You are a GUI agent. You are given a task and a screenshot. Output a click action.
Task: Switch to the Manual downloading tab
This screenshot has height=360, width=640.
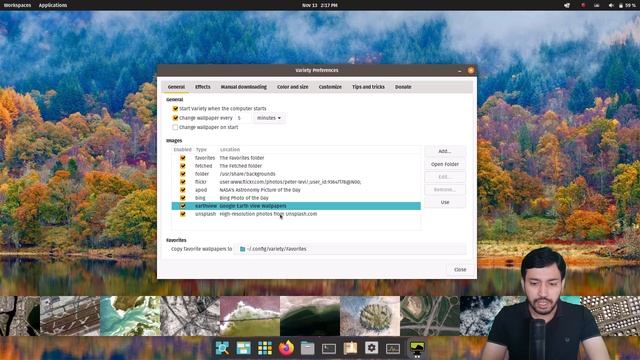tap(244, 87)
